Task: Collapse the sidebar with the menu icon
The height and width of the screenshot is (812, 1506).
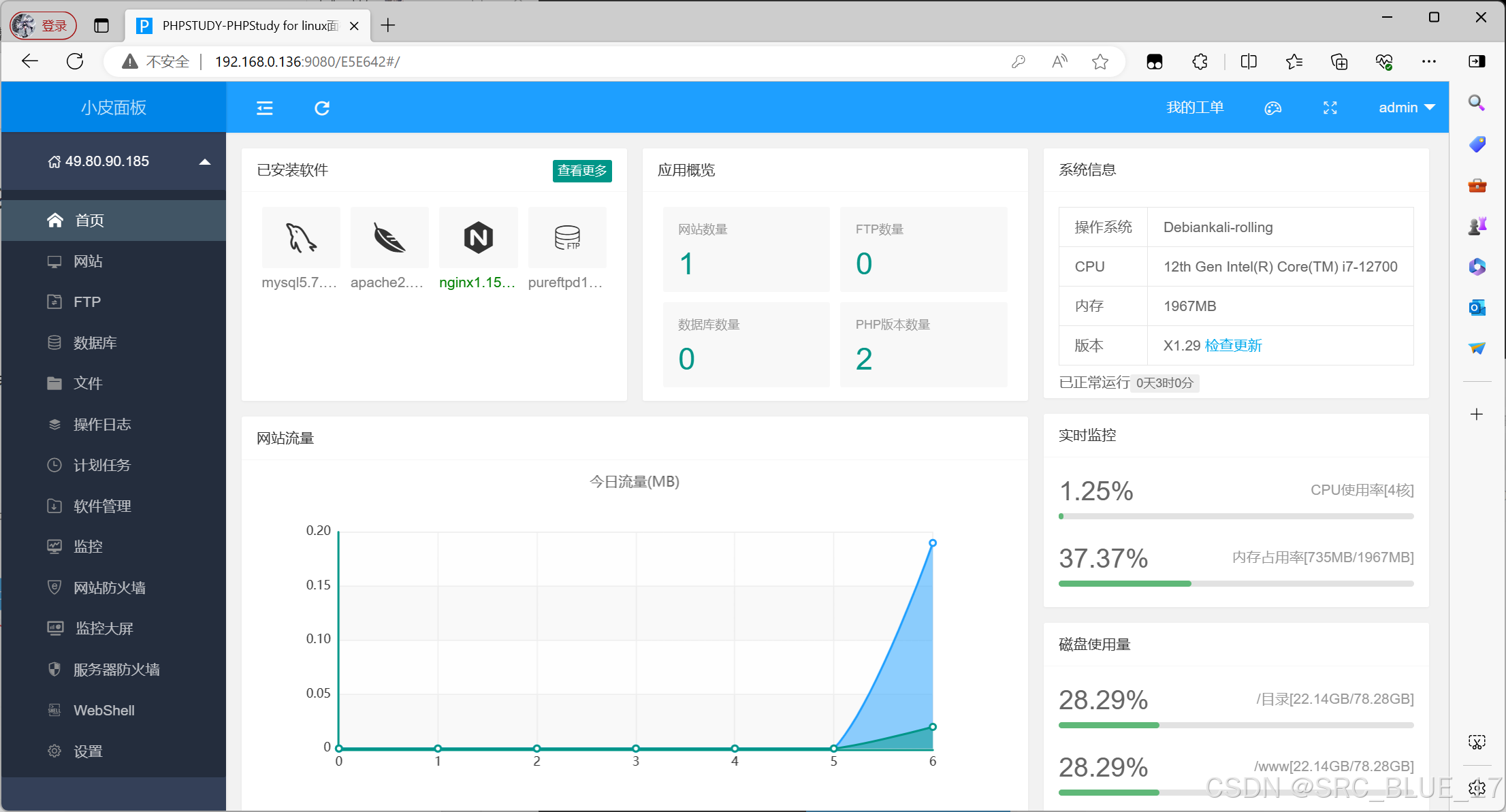Action: [264, 108]
